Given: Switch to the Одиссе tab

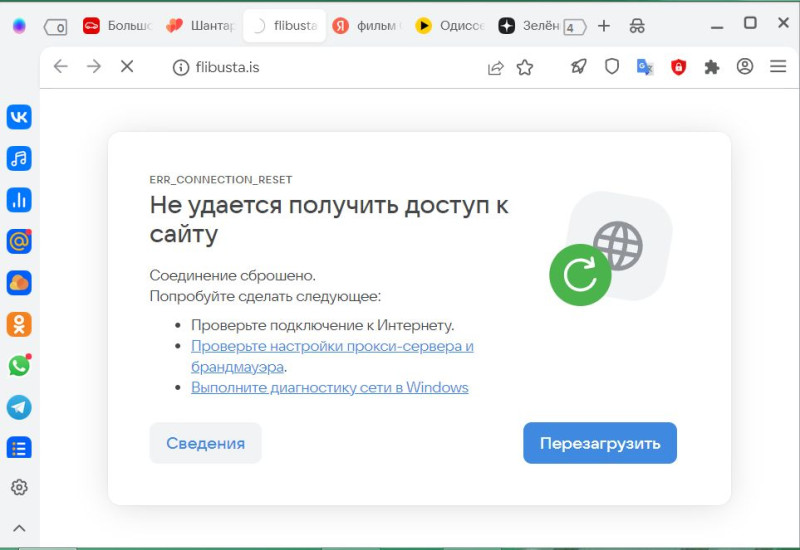Looking at the screenshot, I should click(x=448, y=26).
